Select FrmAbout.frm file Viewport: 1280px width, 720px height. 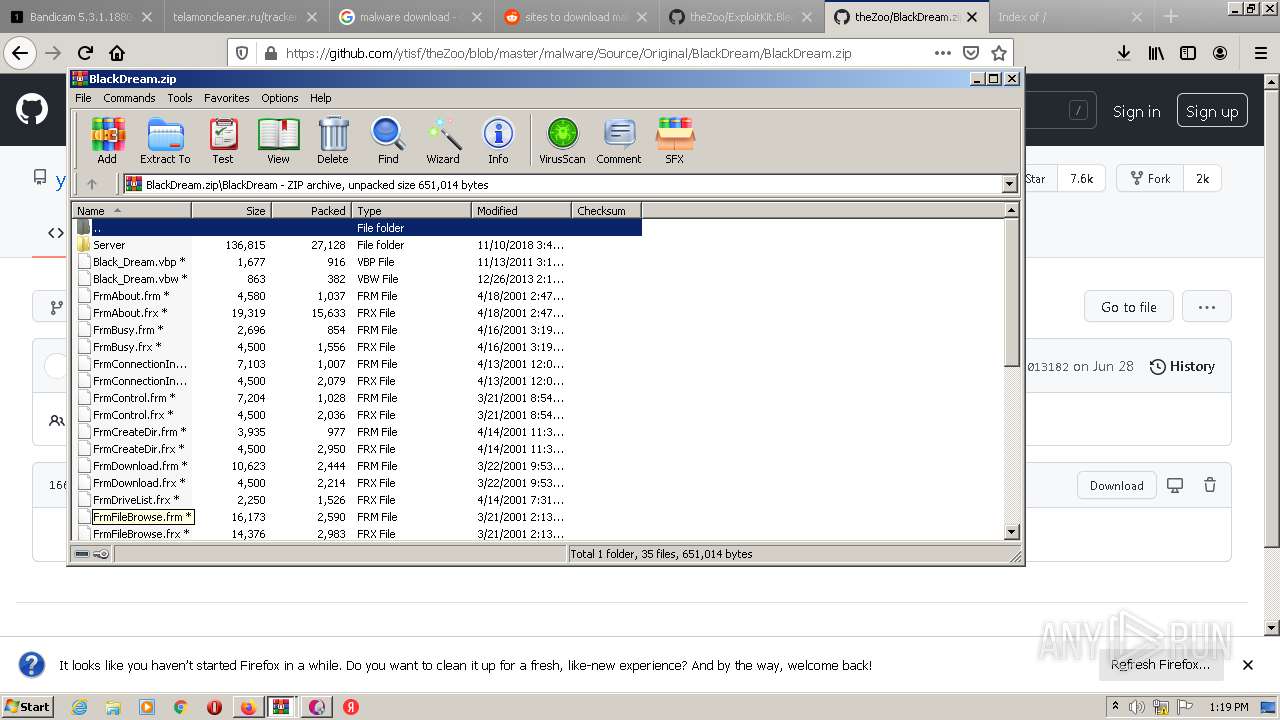[356, 296]
